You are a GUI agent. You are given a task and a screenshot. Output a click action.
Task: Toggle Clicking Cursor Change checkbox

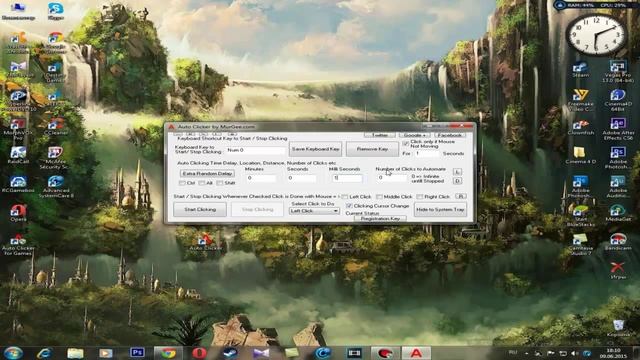(x=349, y=206)
